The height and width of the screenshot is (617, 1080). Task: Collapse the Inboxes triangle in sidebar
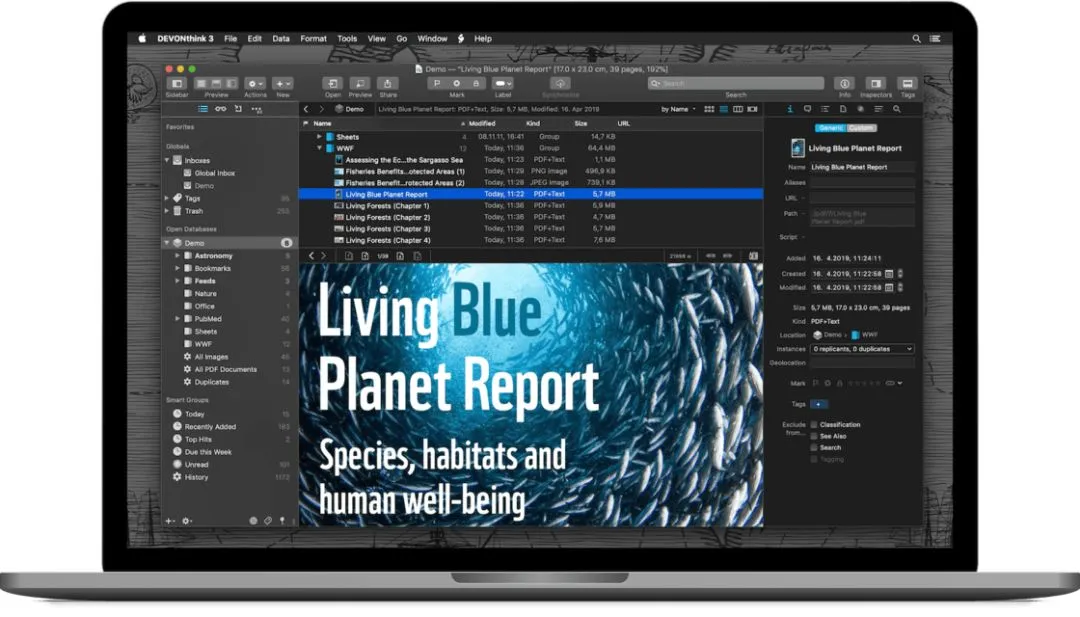click(x=167, y=160)
